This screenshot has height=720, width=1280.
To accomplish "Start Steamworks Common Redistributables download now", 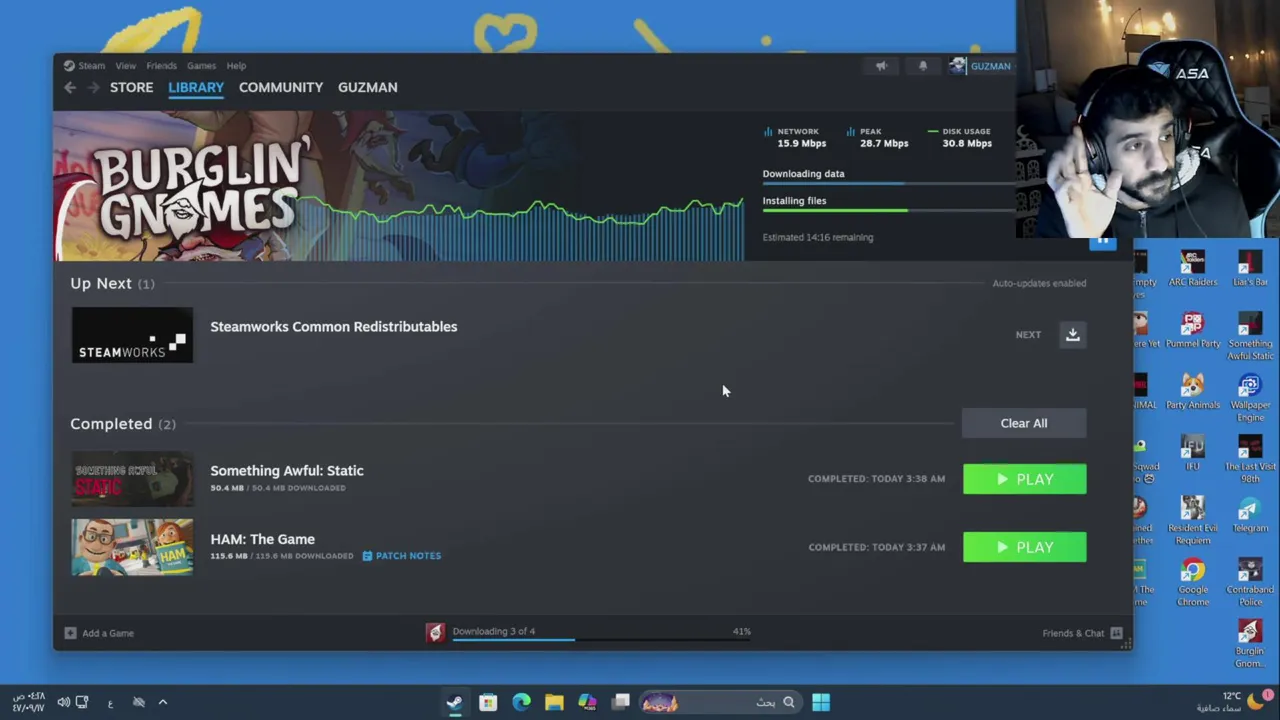I will click(x=1073, y=335).
